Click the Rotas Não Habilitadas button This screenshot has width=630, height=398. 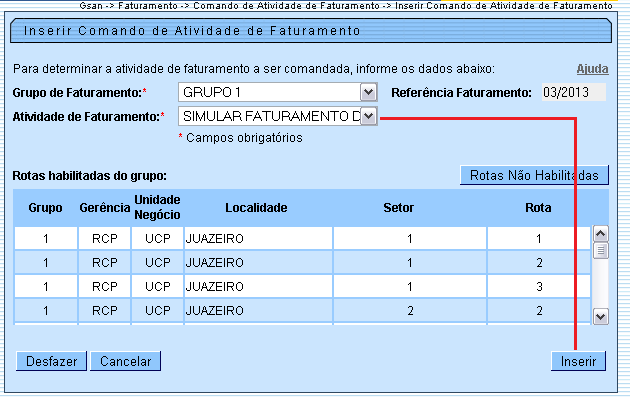coord(534,175)
